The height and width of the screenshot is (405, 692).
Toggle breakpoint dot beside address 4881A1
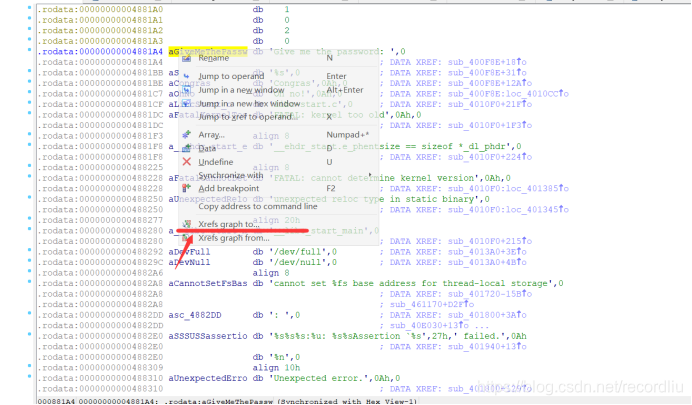tap(29, 18)
